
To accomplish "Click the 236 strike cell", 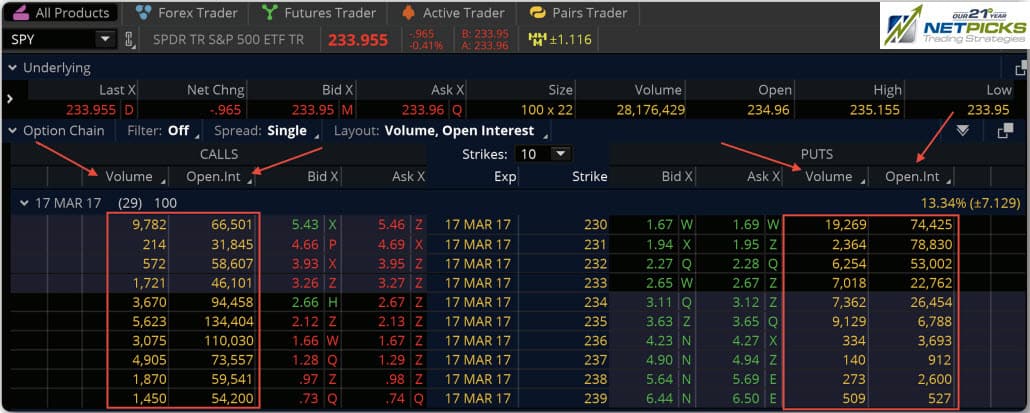I will pos(596,340).
